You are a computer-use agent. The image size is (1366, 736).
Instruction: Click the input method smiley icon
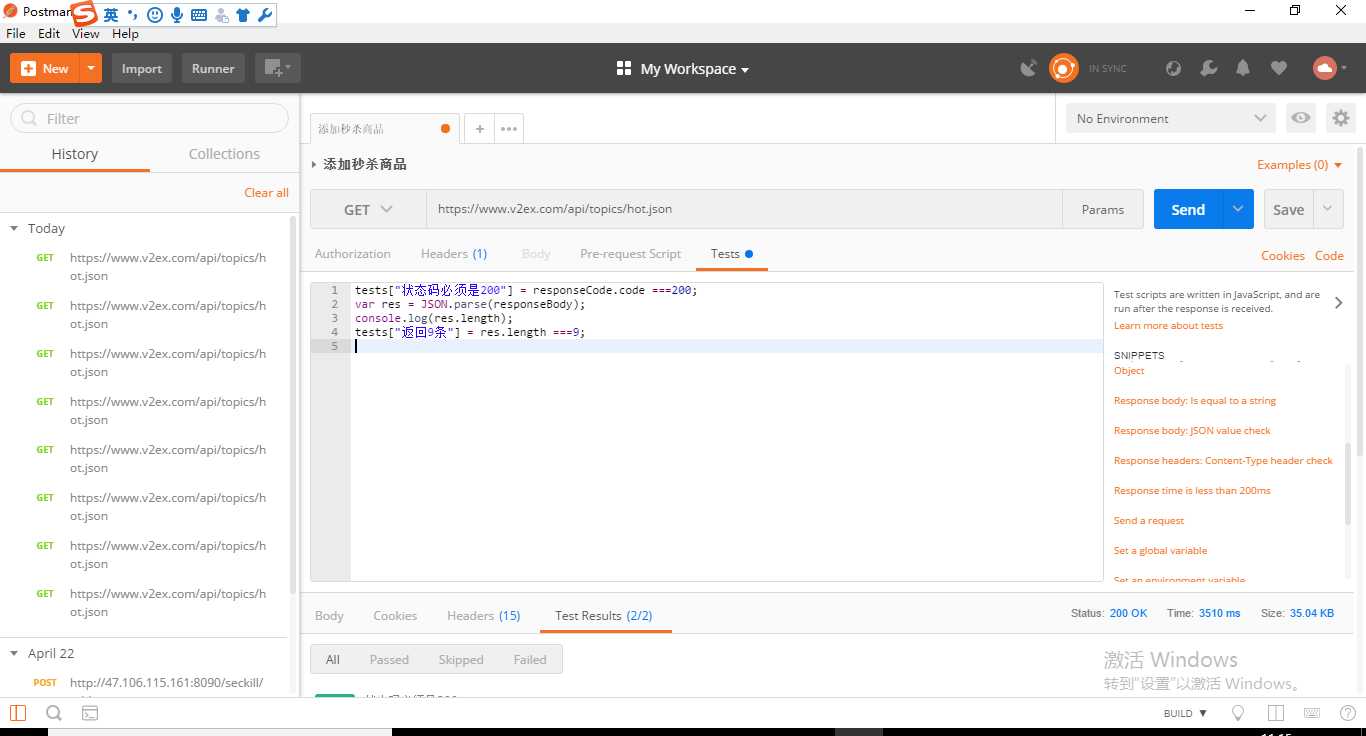[155, 15]
